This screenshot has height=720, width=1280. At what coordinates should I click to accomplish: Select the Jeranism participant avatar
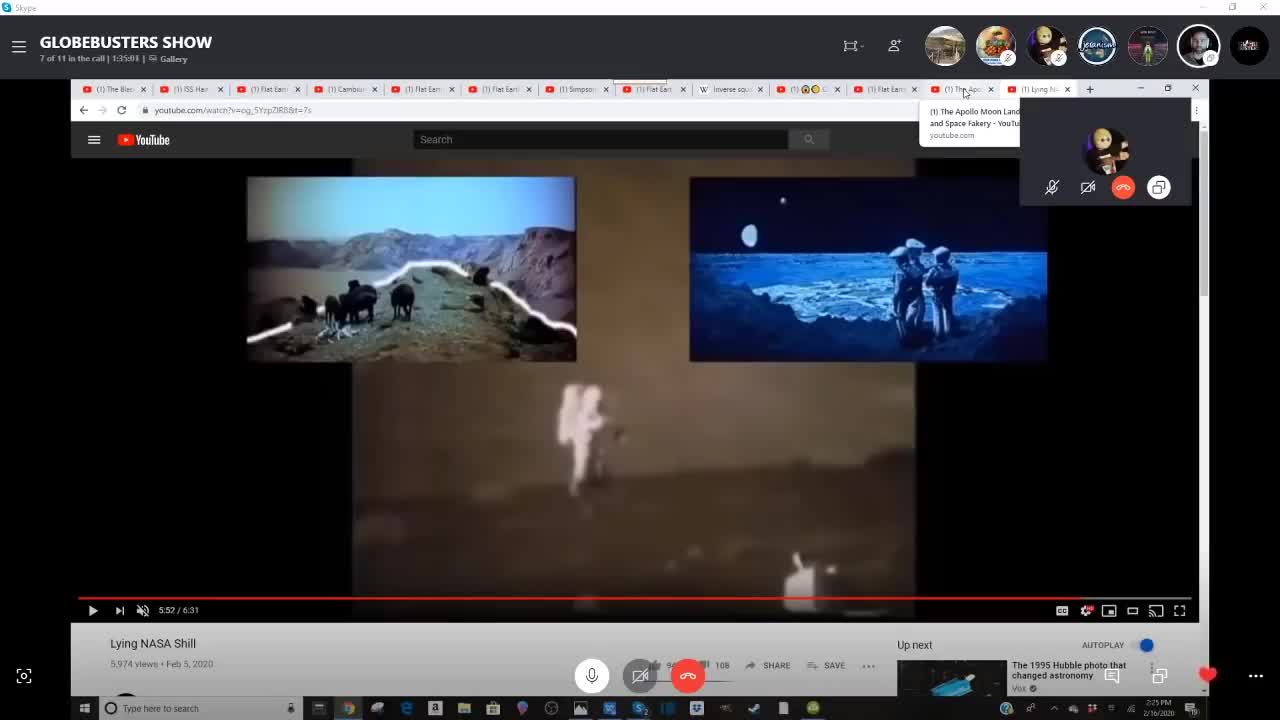point(1097,46)
